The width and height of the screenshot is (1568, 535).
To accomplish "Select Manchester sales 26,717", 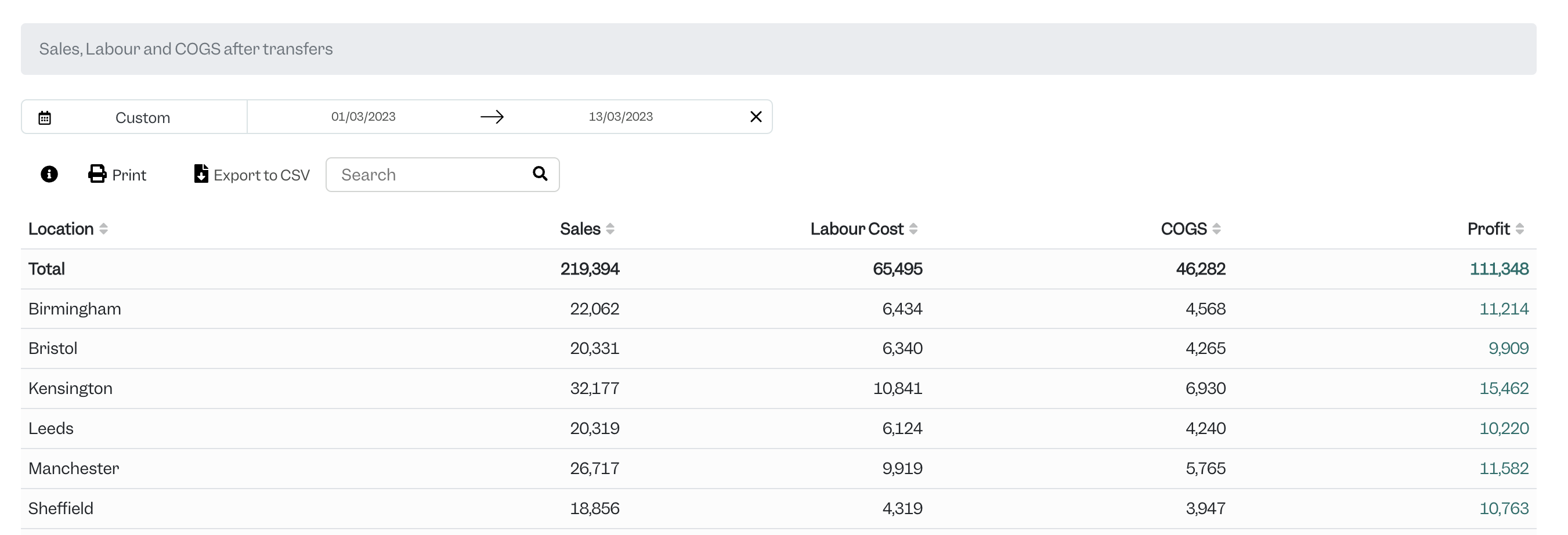I will [594, 469].
